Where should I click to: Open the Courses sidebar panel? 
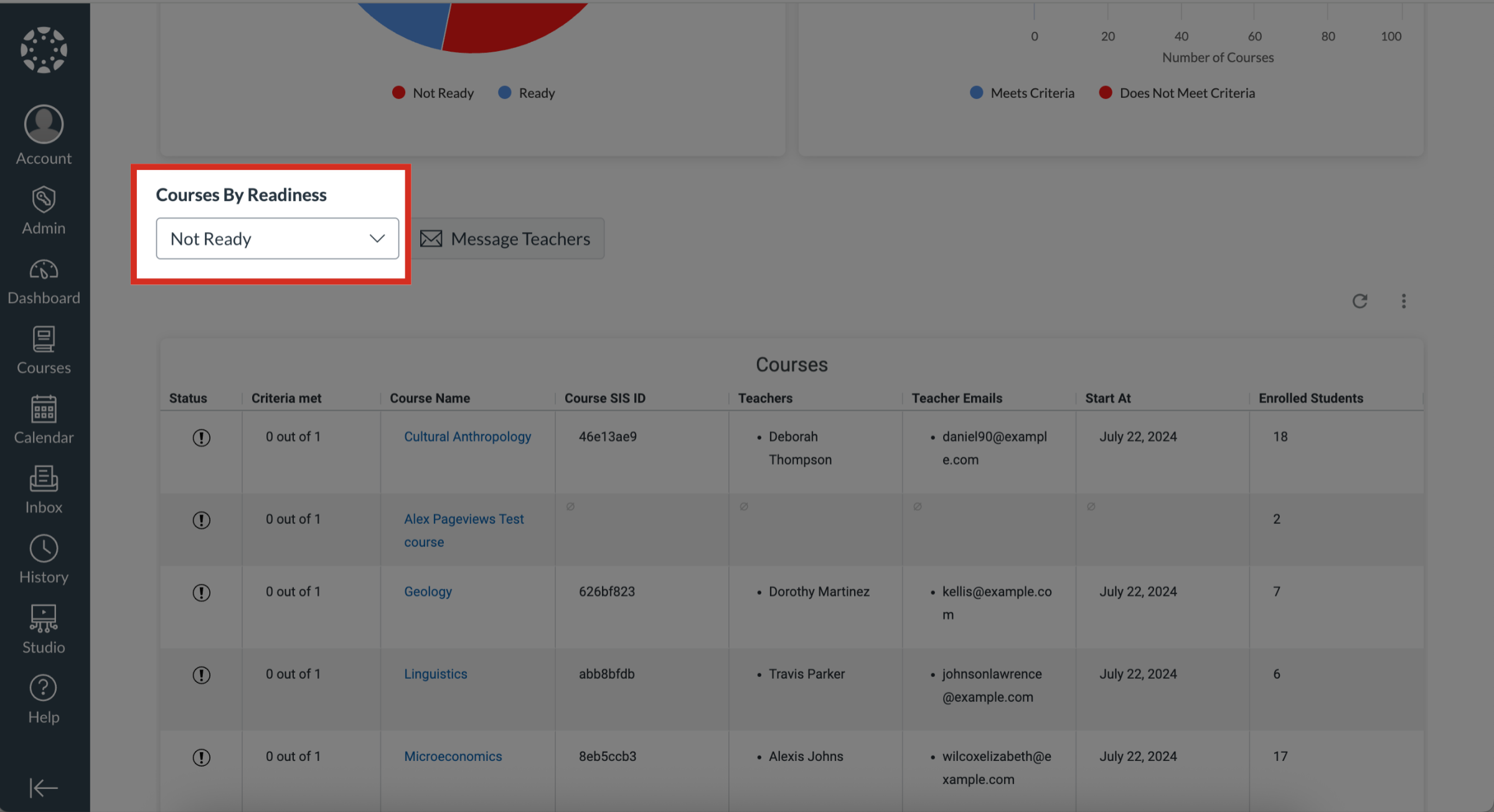[43, 349]
